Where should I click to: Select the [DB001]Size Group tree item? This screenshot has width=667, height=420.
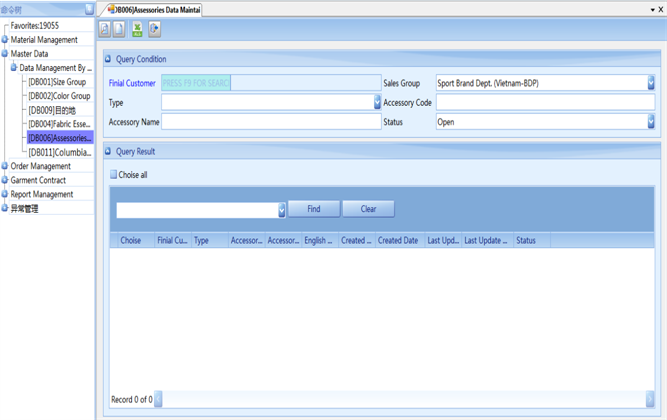[x=57, y=82]
